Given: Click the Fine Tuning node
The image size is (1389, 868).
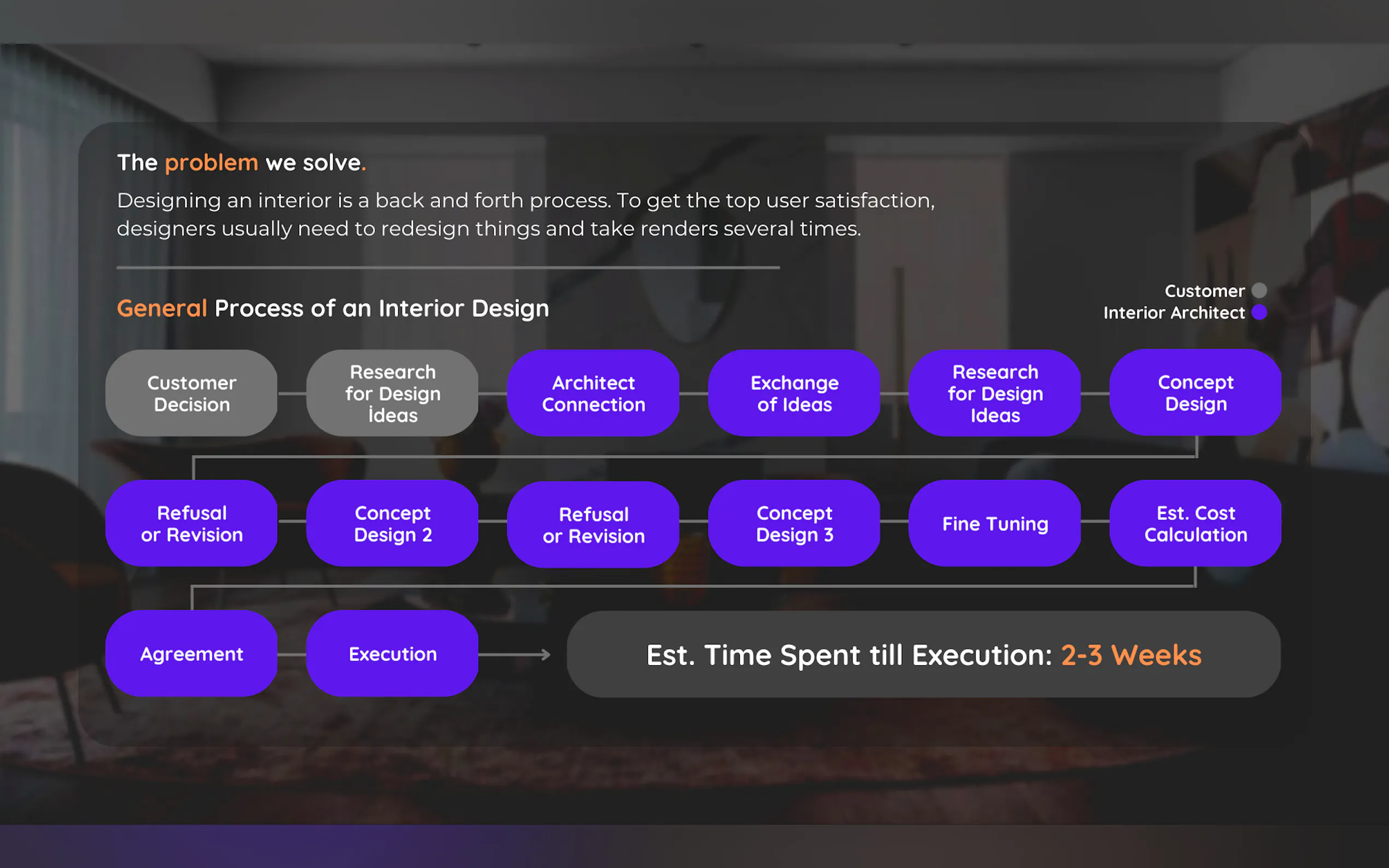Looking at the screenshot, I should pos(995,524).
